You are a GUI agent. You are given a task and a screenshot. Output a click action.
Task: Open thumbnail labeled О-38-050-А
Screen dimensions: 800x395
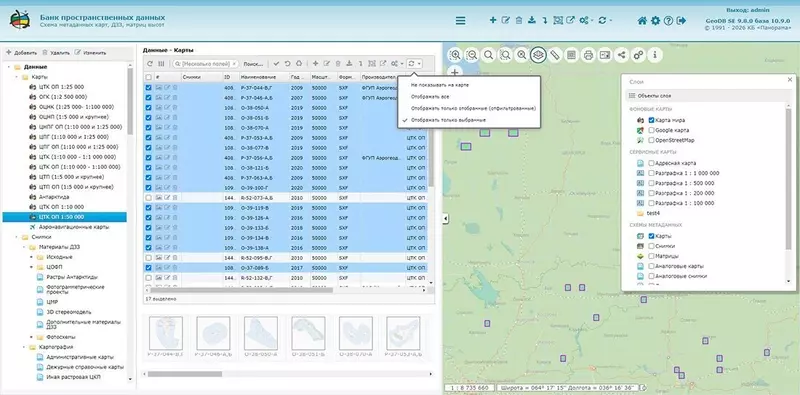[261, 337]
